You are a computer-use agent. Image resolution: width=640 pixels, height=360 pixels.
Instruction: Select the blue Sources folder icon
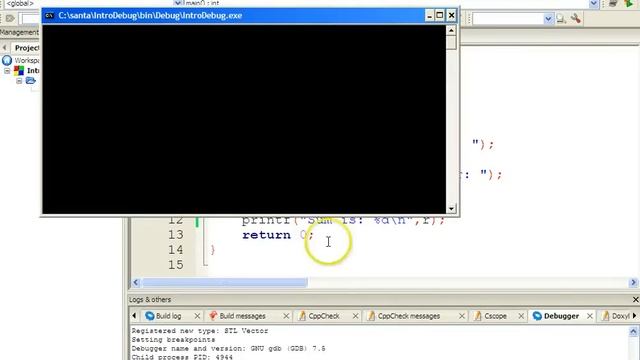coord(31,80)
